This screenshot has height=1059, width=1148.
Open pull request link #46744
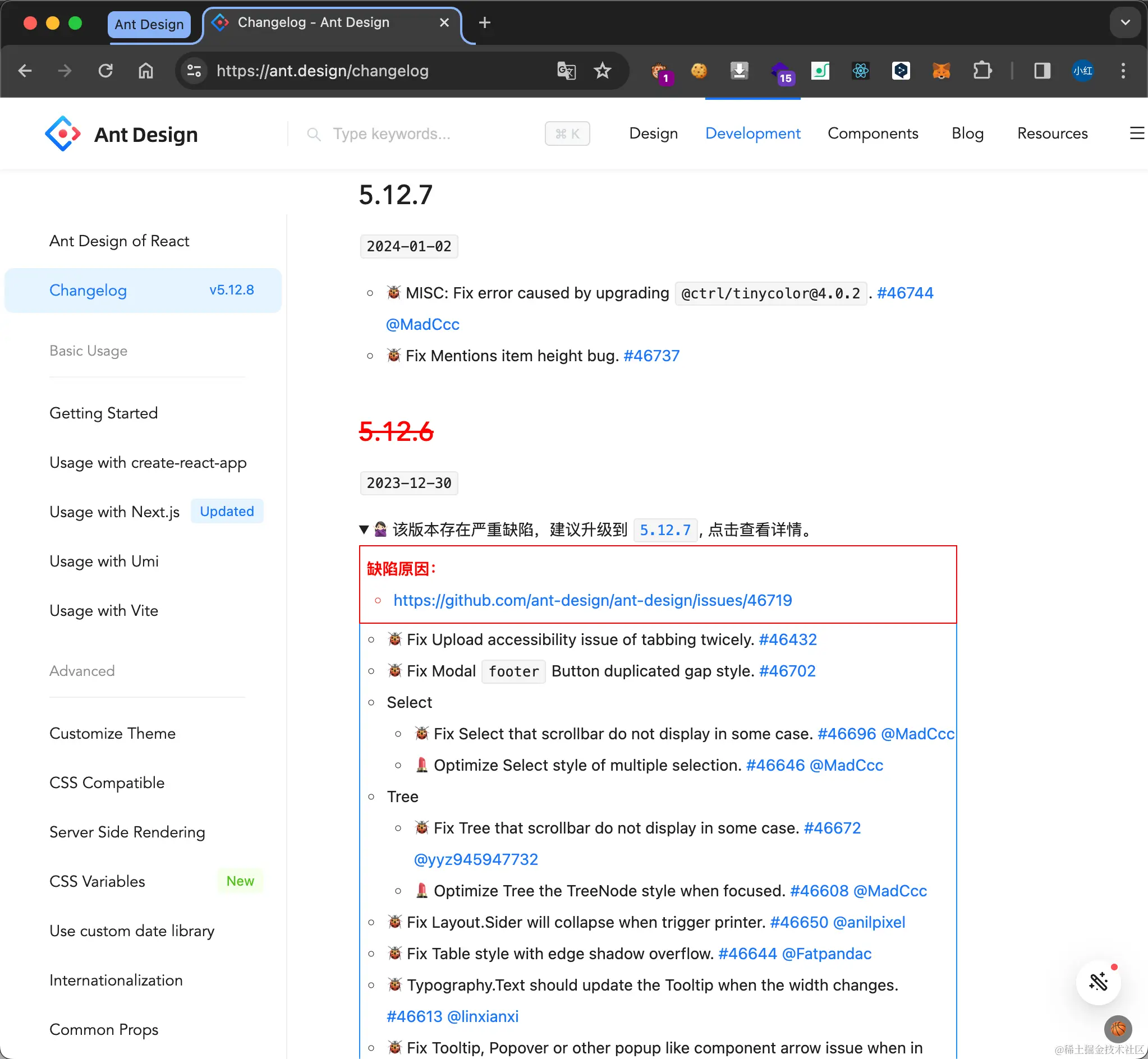coord(905,293)
